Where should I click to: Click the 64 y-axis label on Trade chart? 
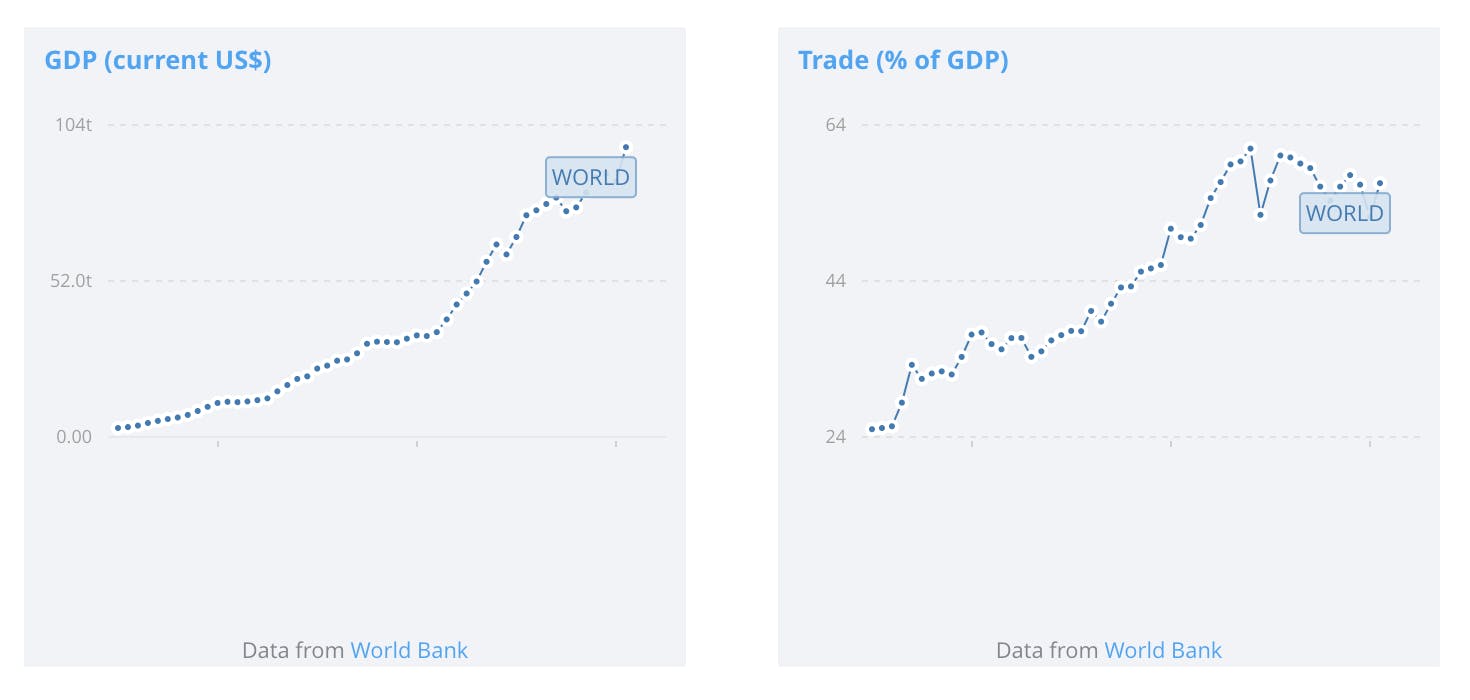(835, 125)
